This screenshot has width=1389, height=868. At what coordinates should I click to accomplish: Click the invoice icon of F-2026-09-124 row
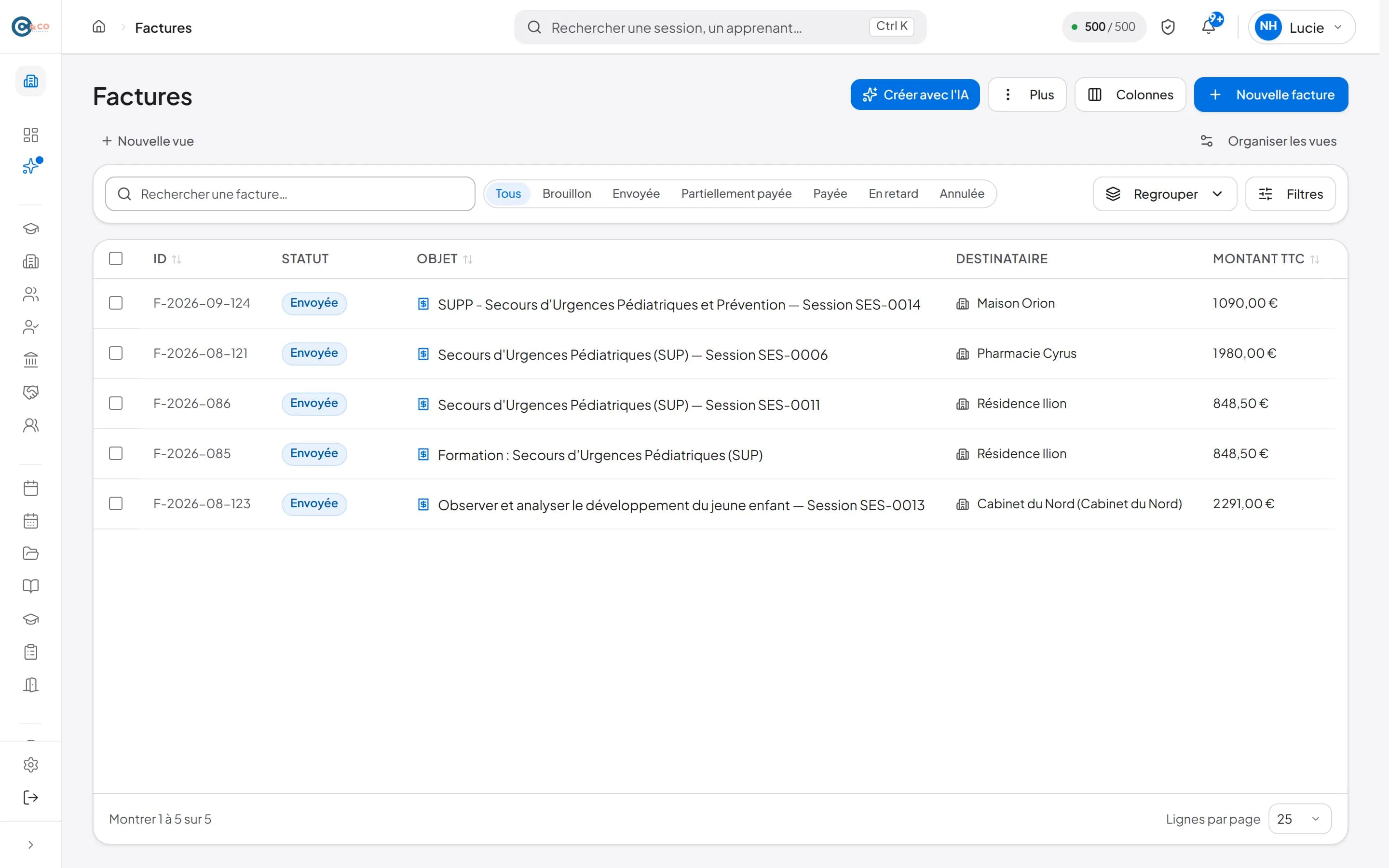point(423,304)
